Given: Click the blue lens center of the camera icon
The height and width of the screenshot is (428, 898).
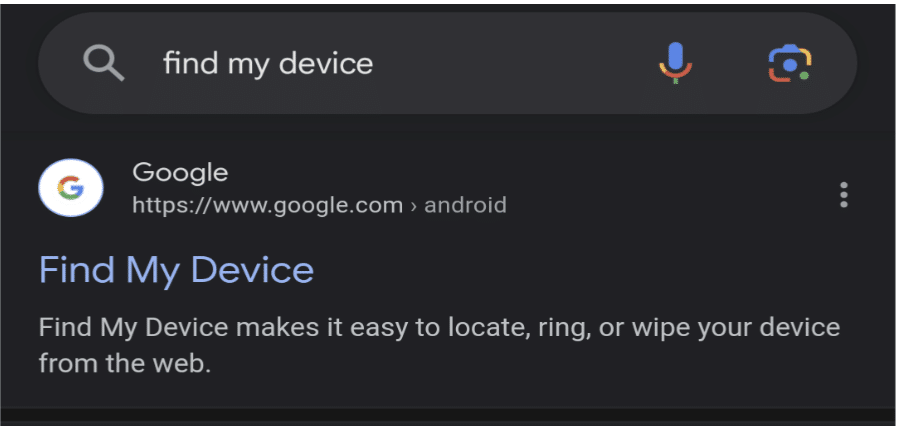Looking at the screenshot, I should click(790, 65).
